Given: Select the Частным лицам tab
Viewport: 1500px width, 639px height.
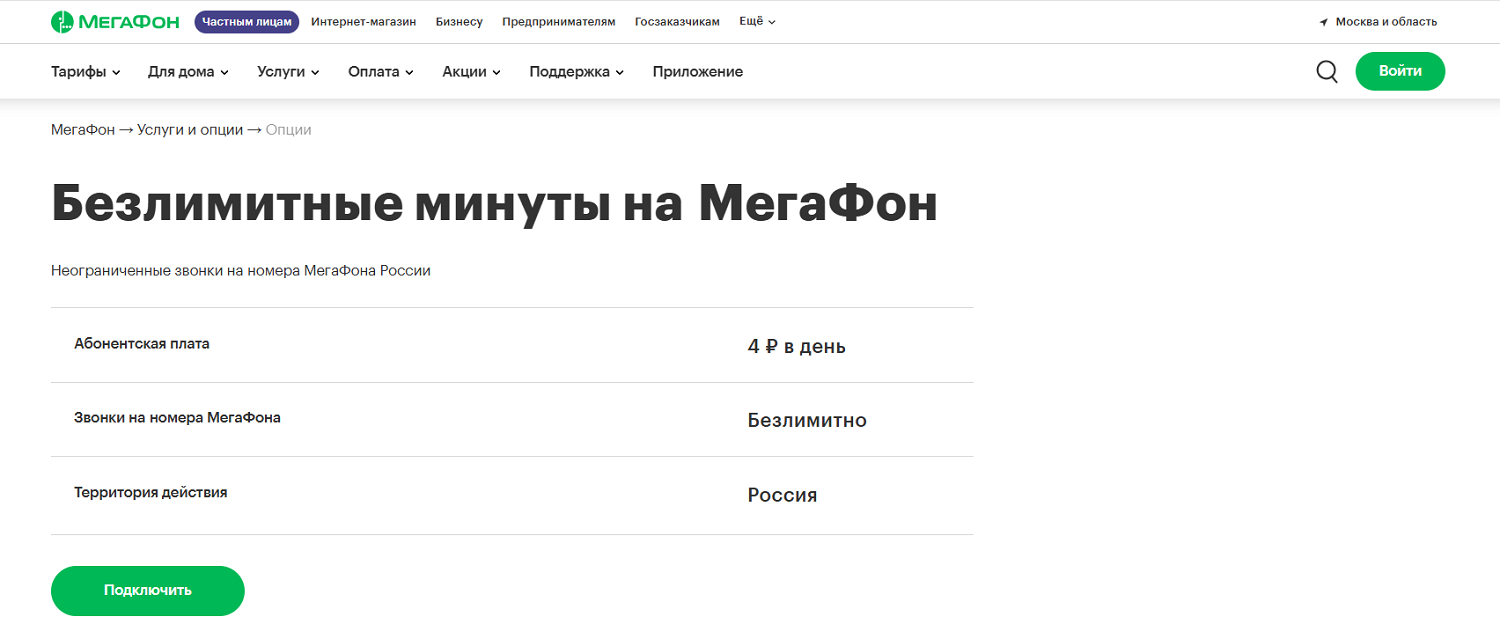Looking at the screenshot, I should click(247, 22).
